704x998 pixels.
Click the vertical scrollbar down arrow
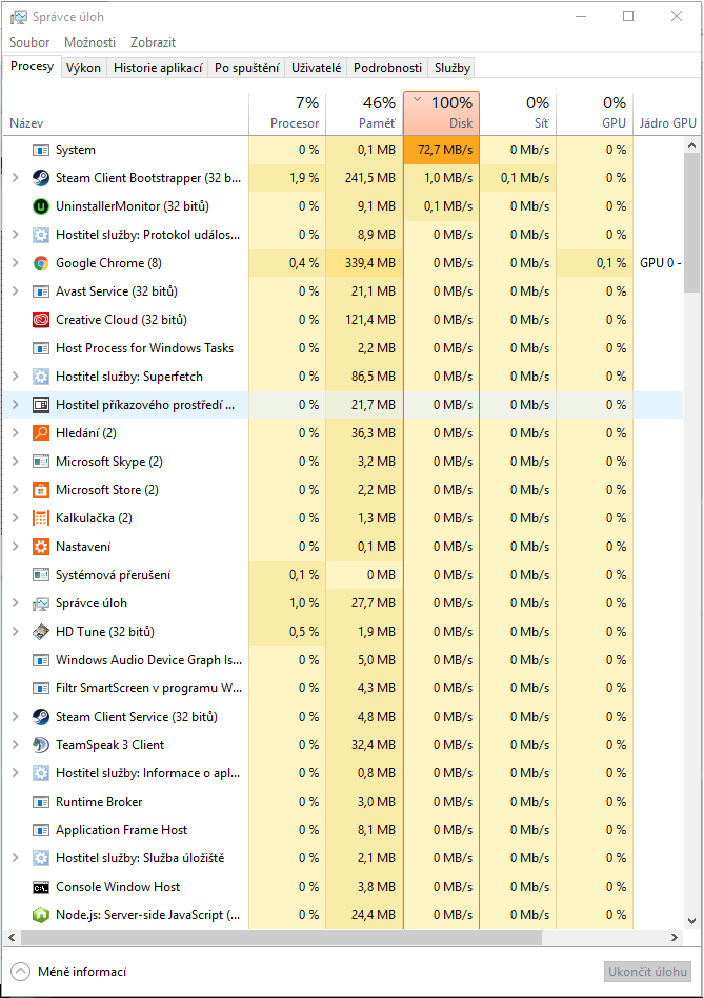692,921
